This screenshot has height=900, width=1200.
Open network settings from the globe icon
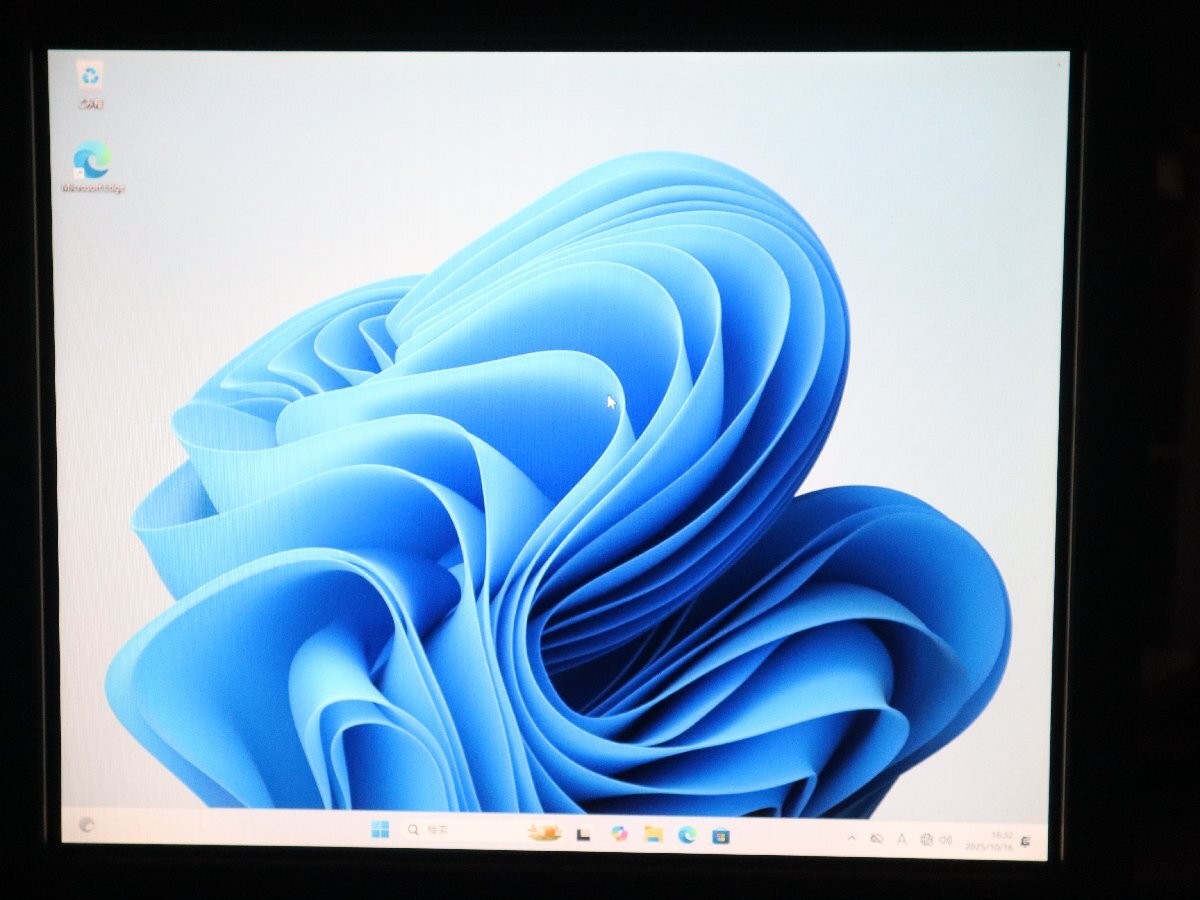(926, 840)
